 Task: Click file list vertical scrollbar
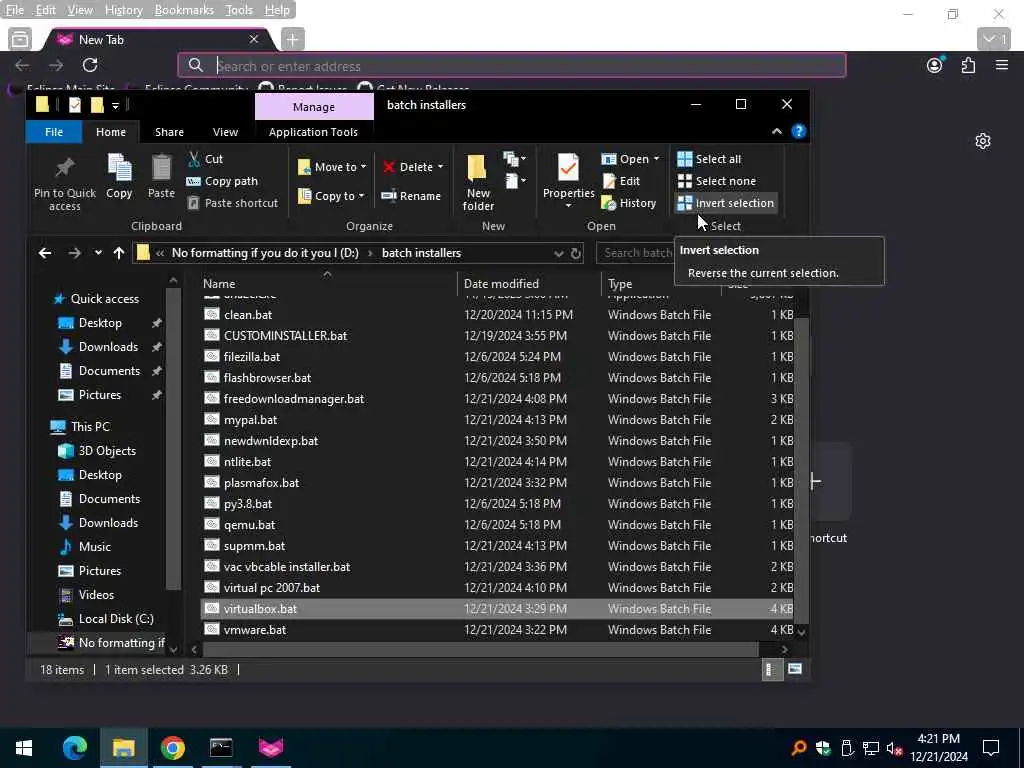[x=801, y=470]
